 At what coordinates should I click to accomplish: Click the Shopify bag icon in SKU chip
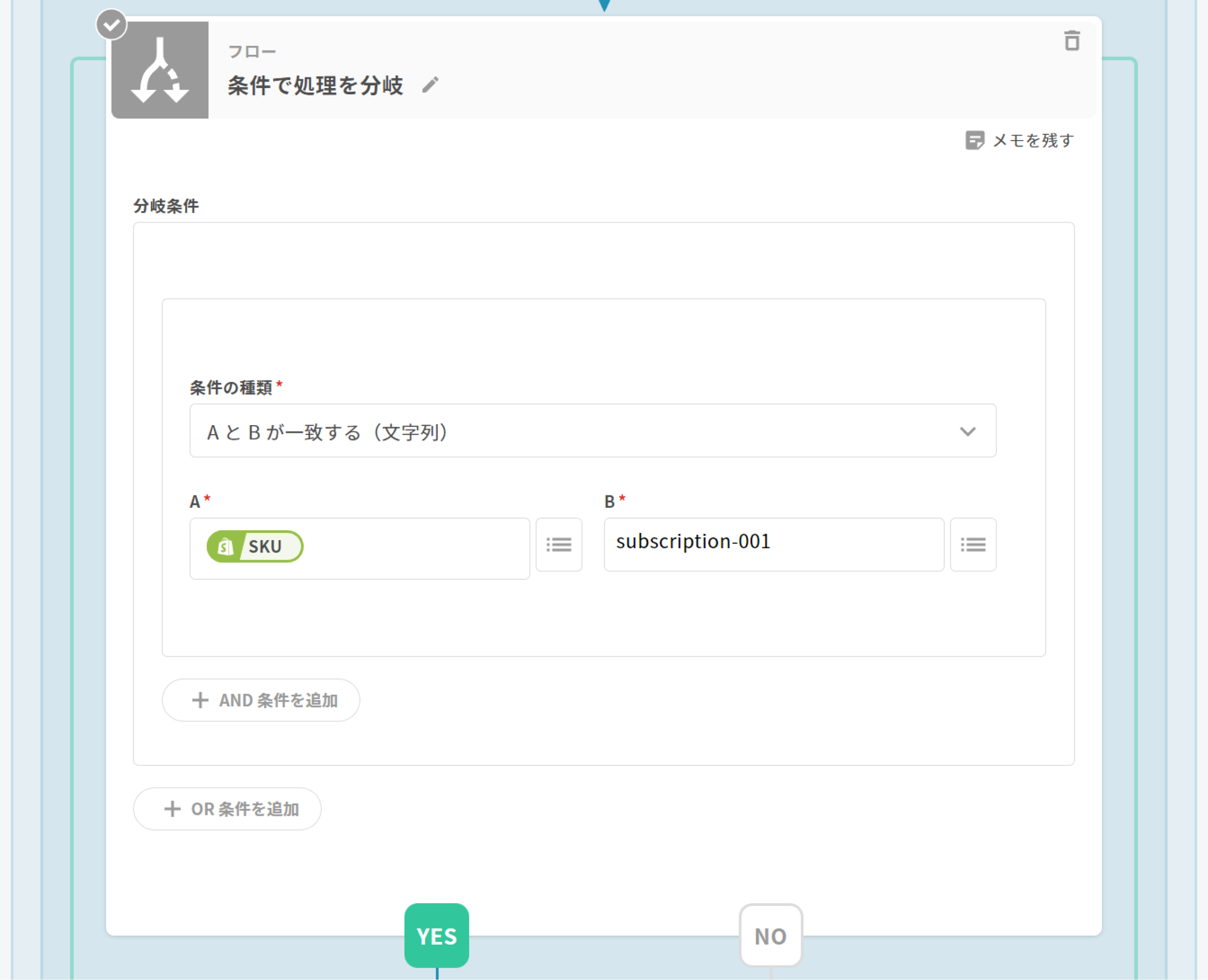click(x=226, y=546)
